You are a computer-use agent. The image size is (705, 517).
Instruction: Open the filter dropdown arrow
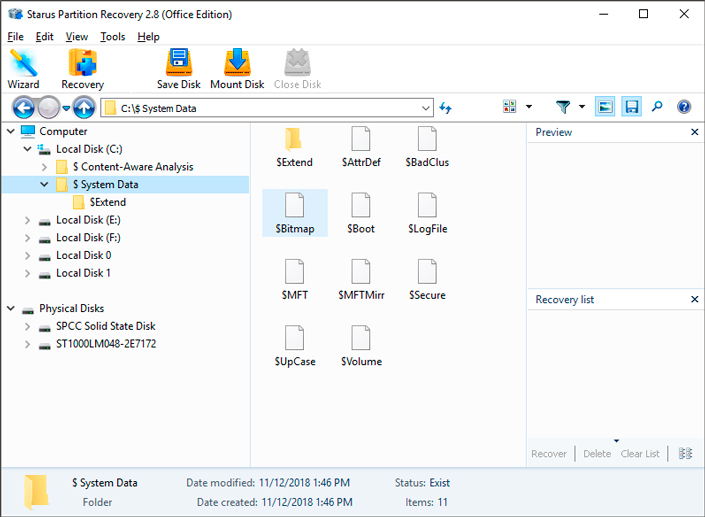pyautogui.click(x=582, y=107)
